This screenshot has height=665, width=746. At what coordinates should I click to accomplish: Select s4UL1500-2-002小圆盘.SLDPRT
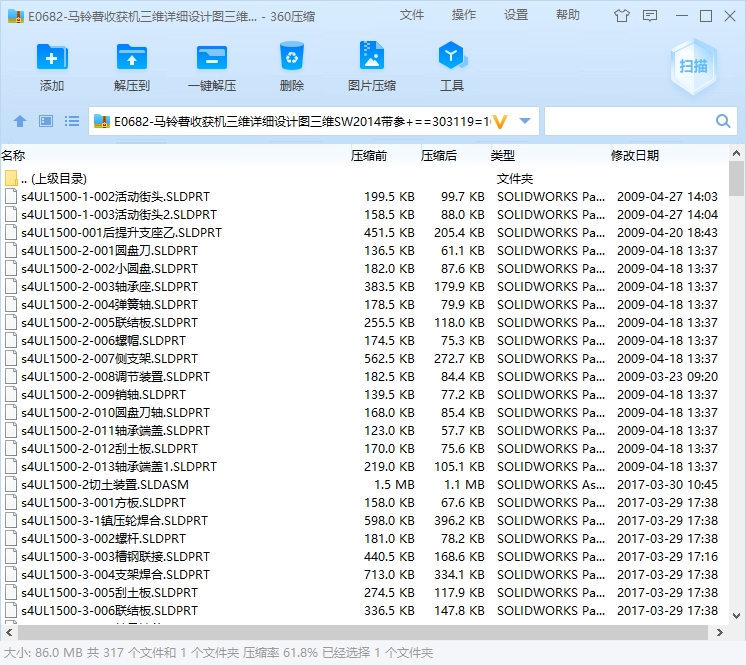364,269
